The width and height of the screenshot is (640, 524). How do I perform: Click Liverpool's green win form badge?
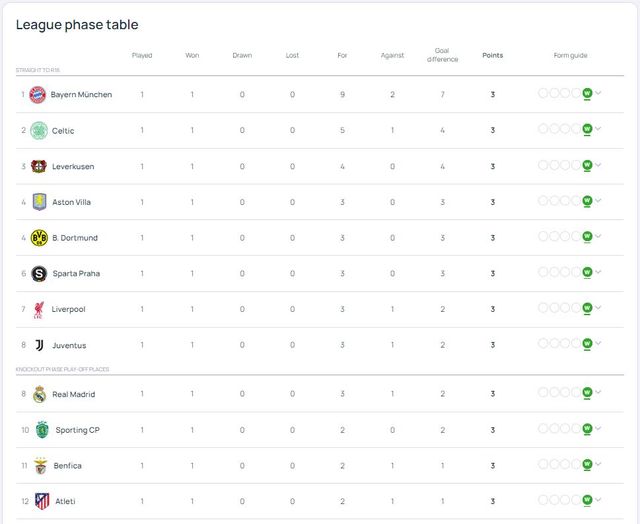click(x=587, y=308)
